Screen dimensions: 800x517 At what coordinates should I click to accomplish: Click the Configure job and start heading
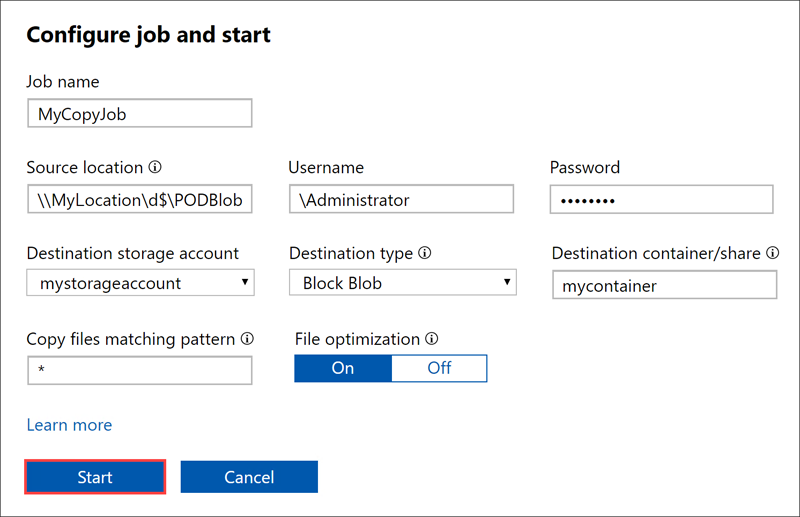[x=148, y=35]
